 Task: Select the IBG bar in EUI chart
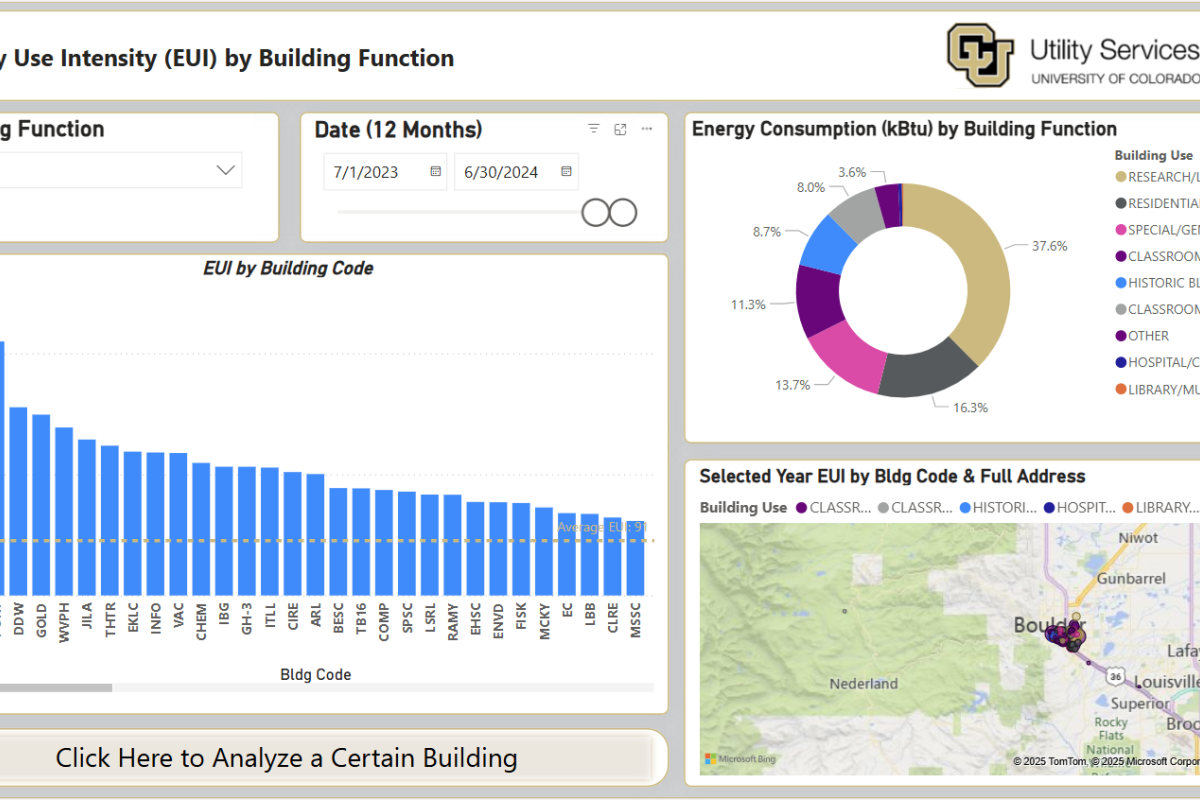tap(224, 532)
